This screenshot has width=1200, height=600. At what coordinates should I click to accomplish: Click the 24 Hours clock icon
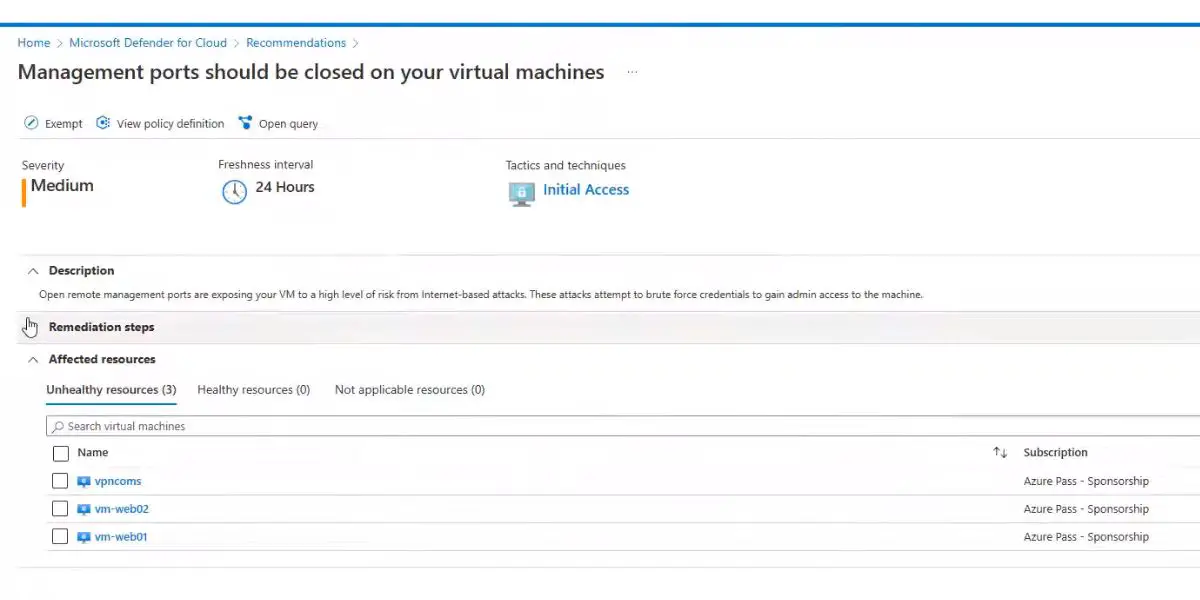(234, 192)
